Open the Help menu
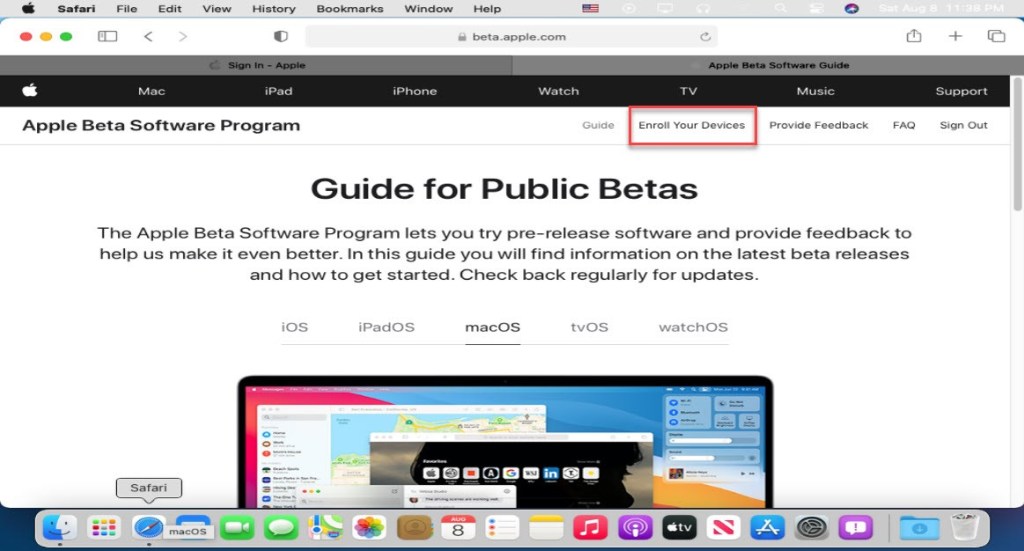Viewport: 1024px width, 551px height. coord(487,8)
